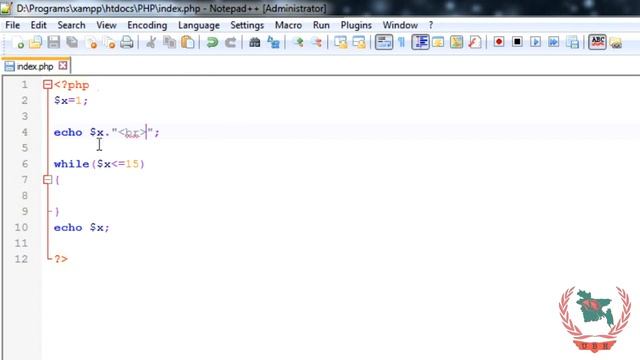This screenshot has height=360, width=640.
Task: Click the while keyword on line 6
Action: (71, 164)
